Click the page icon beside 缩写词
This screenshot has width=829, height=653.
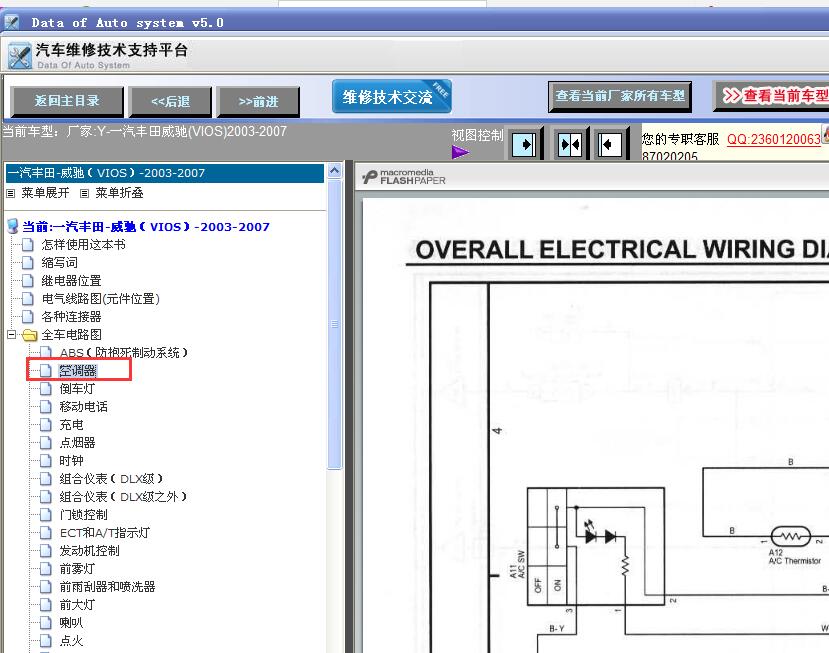(x=28, y=262)
